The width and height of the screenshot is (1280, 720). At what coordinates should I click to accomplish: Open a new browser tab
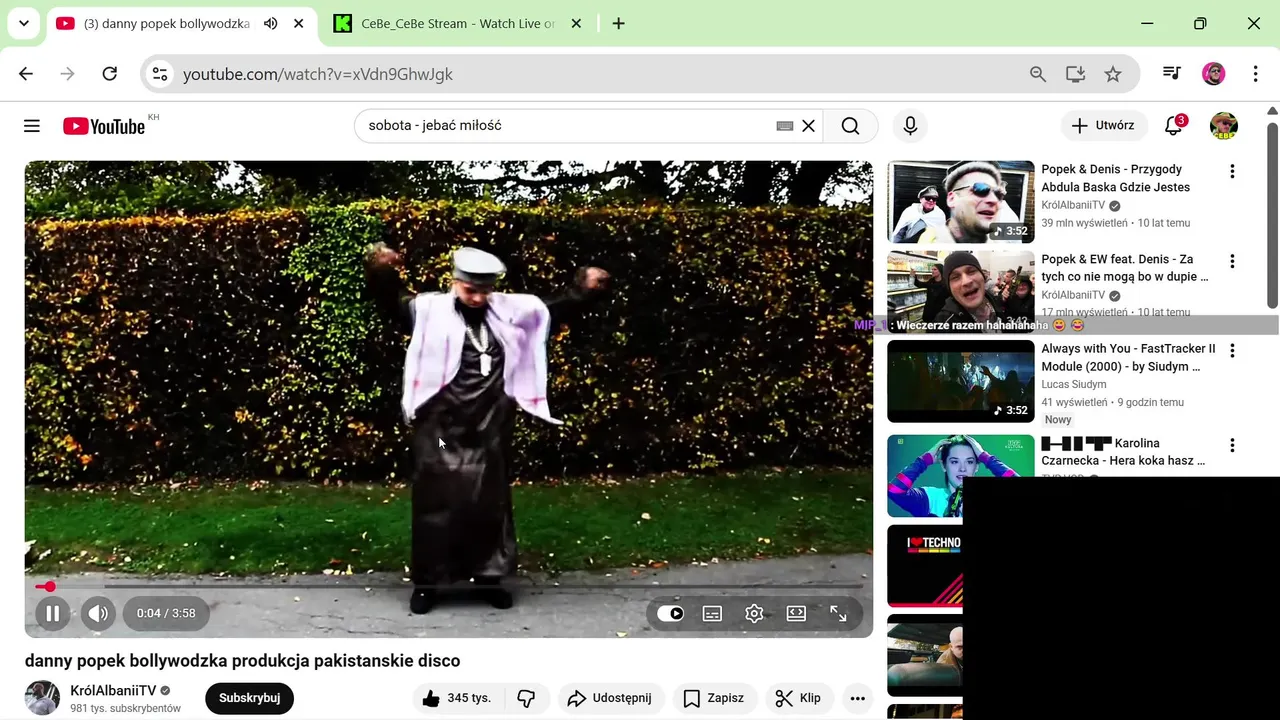point(618,24)
